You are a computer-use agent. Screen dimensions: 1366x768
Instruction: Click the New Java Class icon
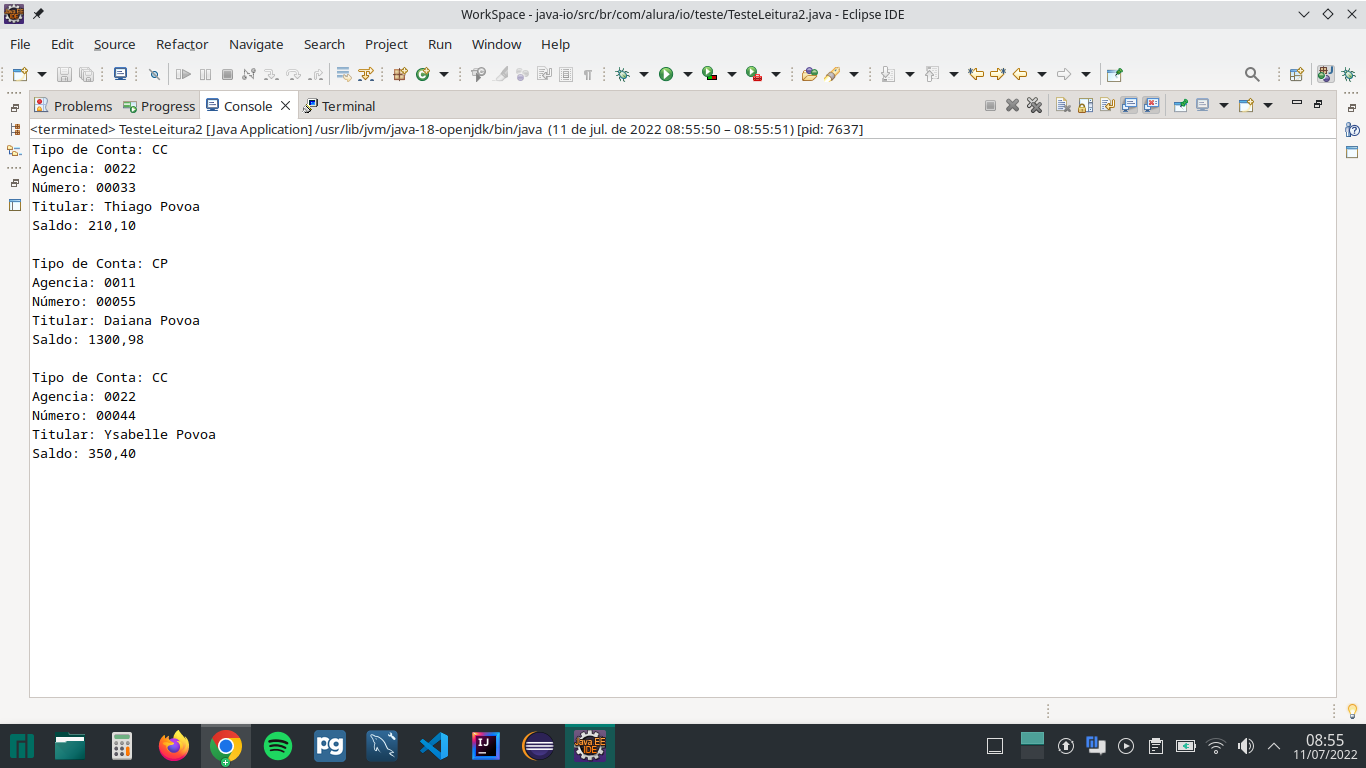coord(423,74)
